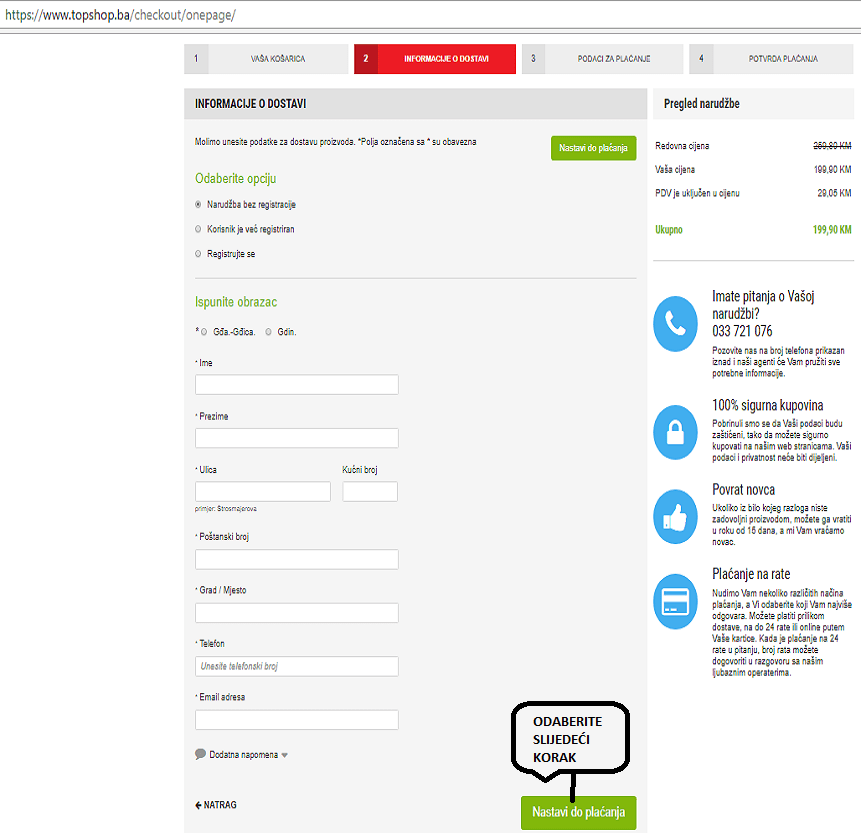Go back using the NATRAG link
Viewport: 861px width, 833px height.
point(216,805)
